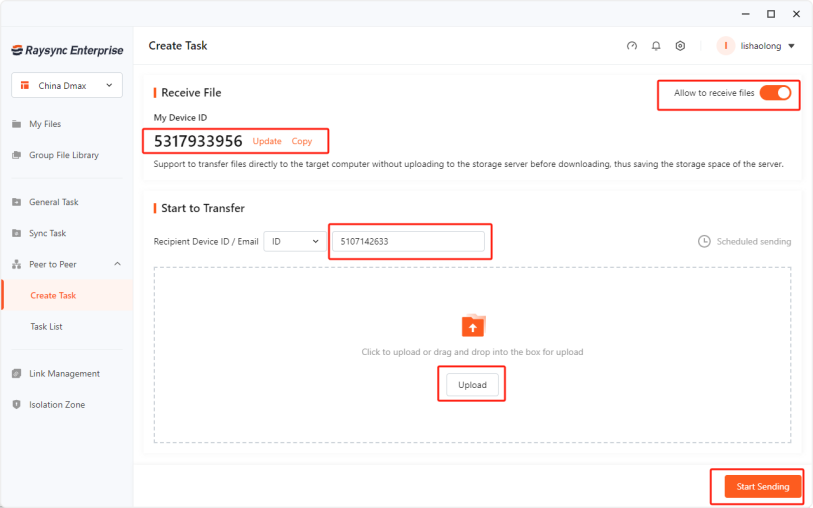Viewport: 813px width, 508px height.
Task: Click the My Files folder icon
Action: [17, 124]
